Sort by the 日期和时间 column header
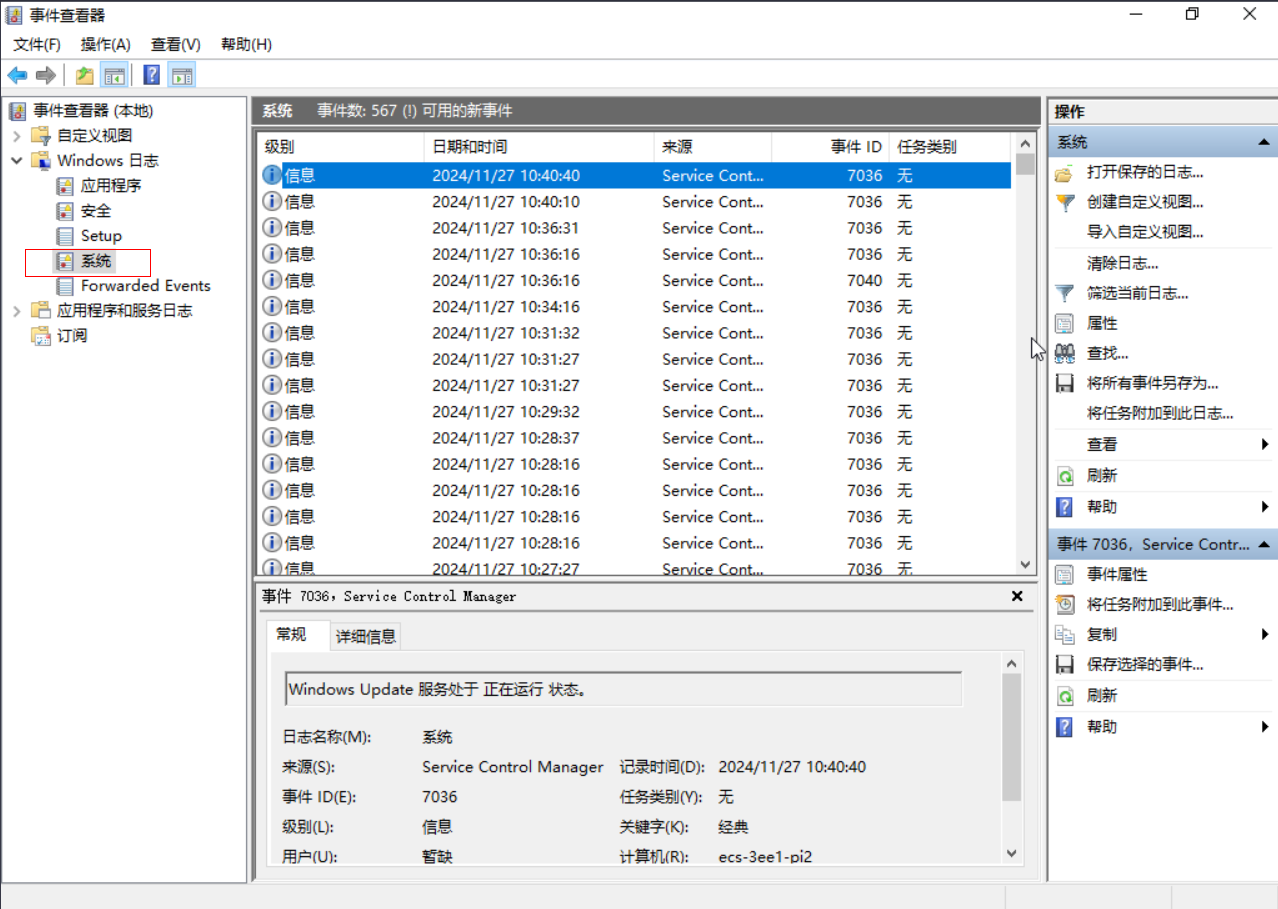This screenshot has height=909, width=1278. coord(539,147)
